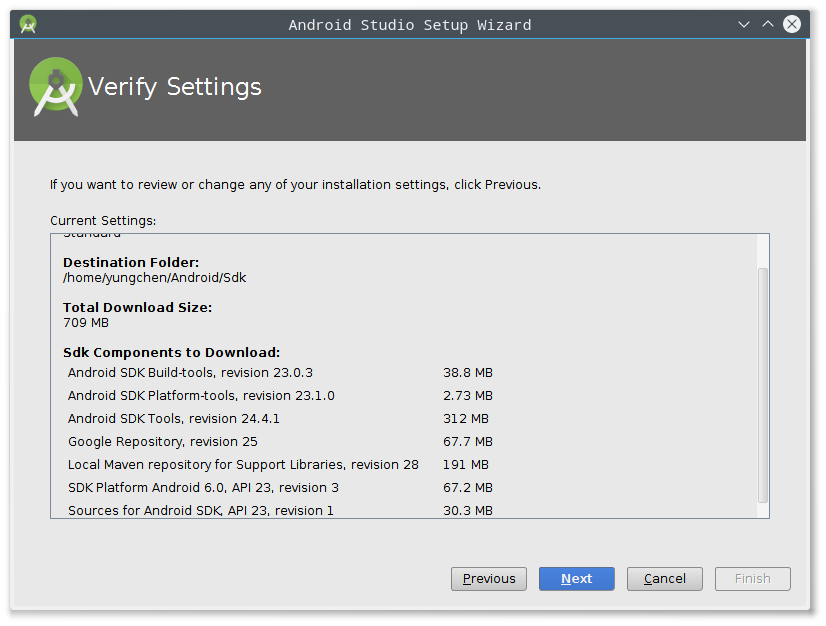Click the Android Studio title bar icon
This screenshot has height=626, width=826.
coord(28,24)
